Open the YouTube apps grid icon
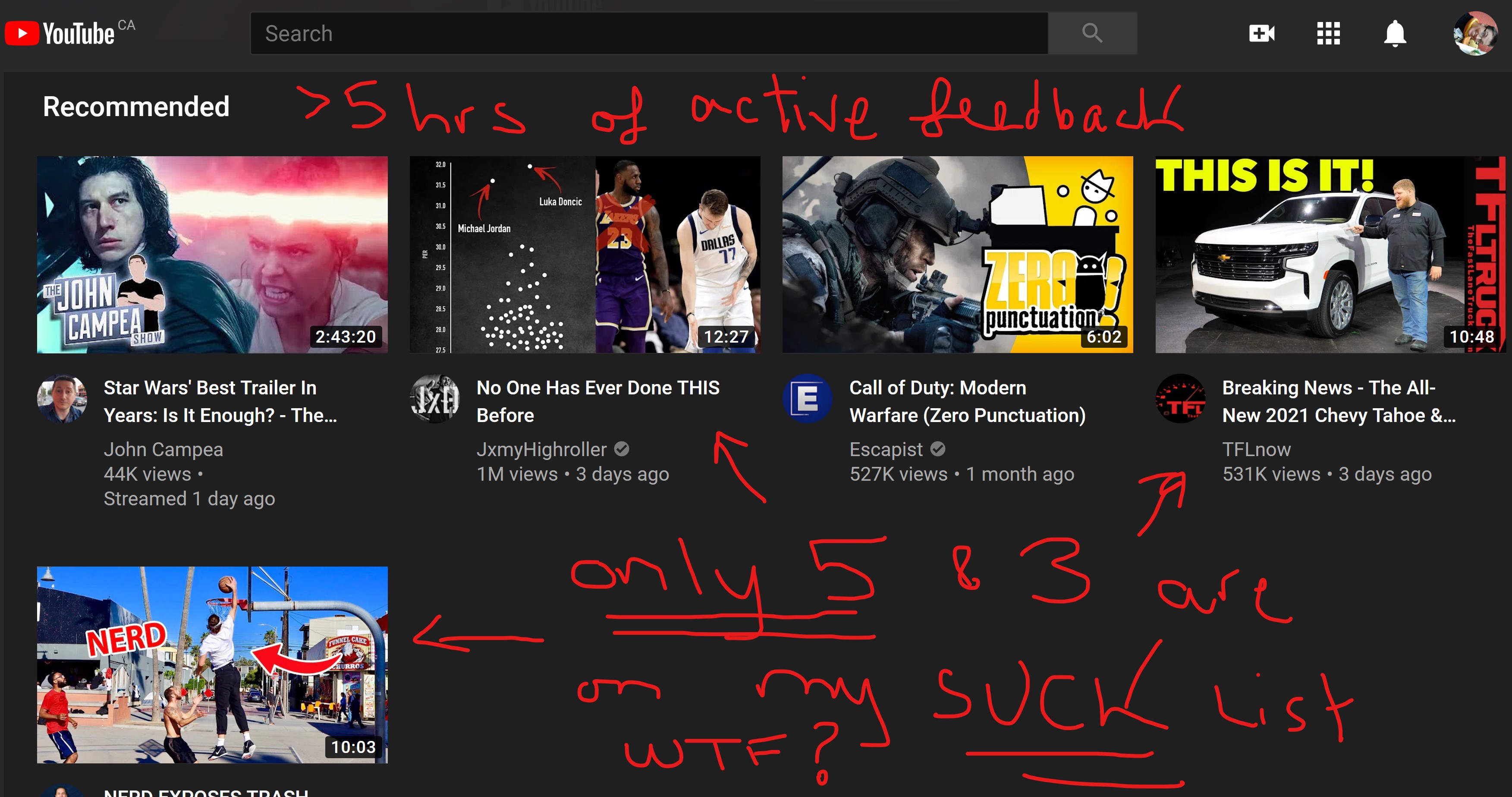The image size is (1512, 797). pyautogui.click(x=1328, y=34)
